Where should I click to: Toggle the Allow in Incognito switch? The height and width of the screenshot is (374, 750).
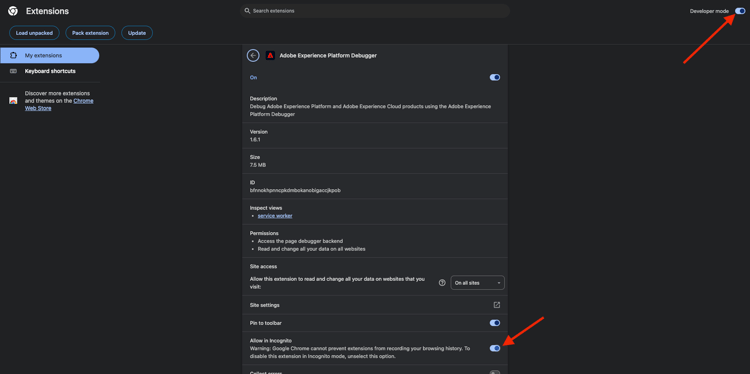495,348
